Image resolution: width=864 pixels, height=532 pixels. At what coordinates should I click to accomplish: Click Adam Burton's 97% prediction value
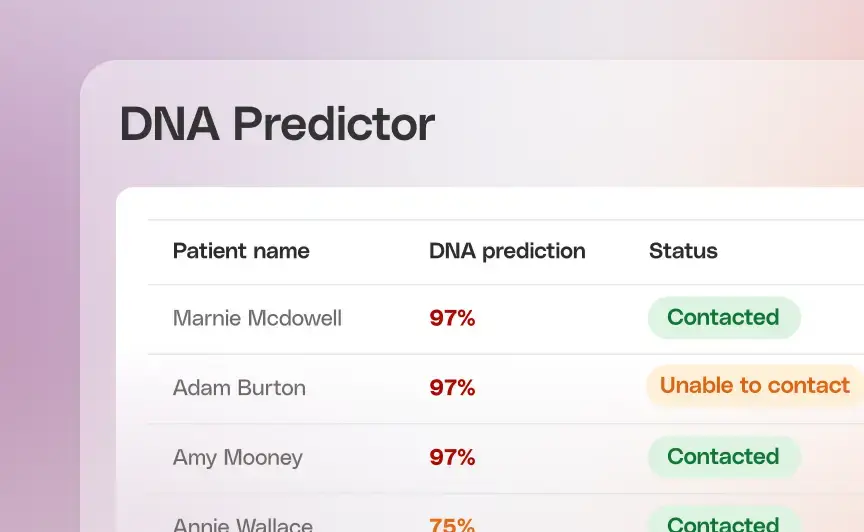(x=452, y=388)
